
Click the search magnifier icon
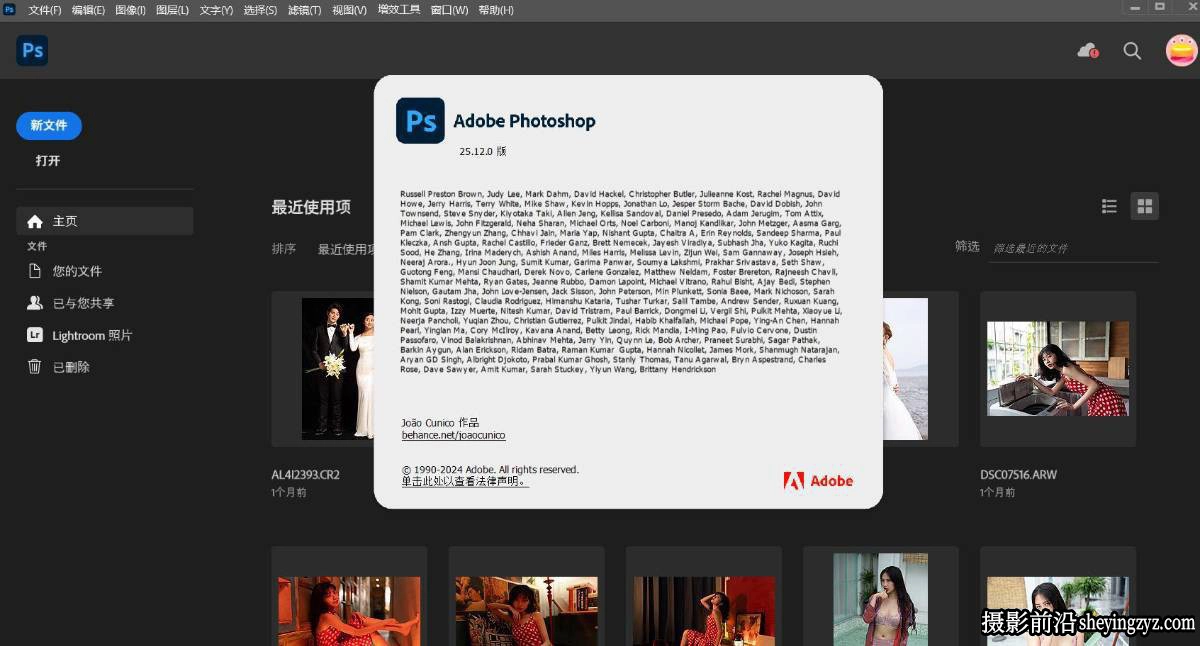pos(1132,50)
